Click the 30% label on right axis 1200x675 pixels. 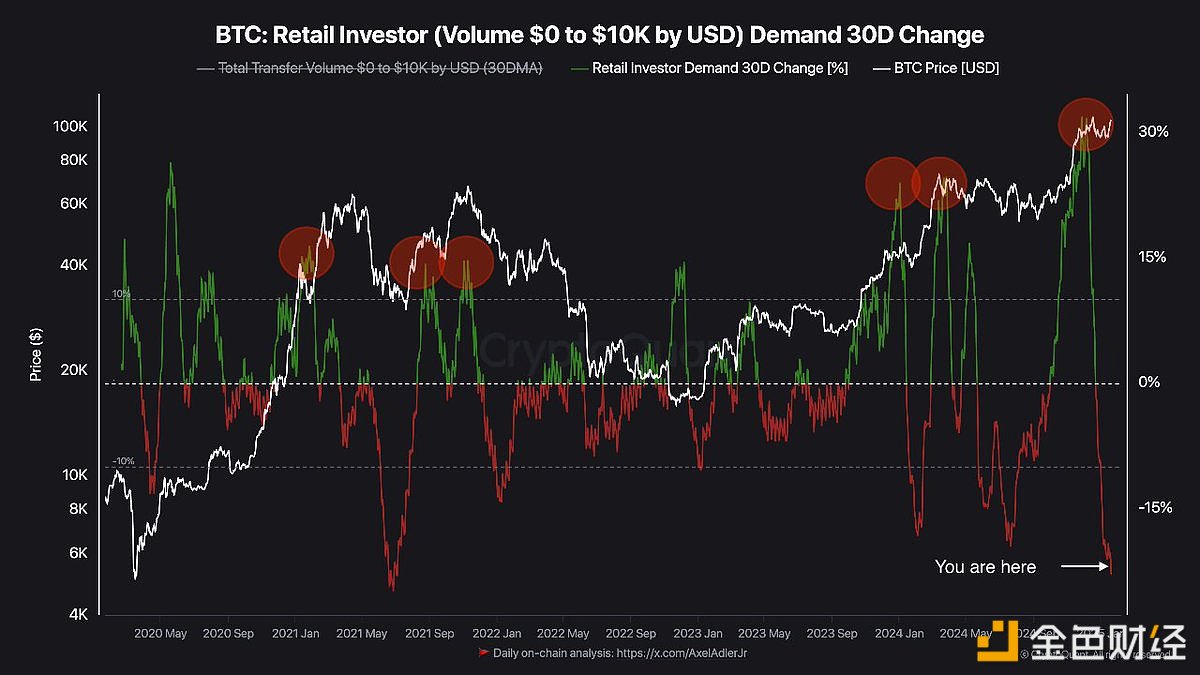[1152, 131]
